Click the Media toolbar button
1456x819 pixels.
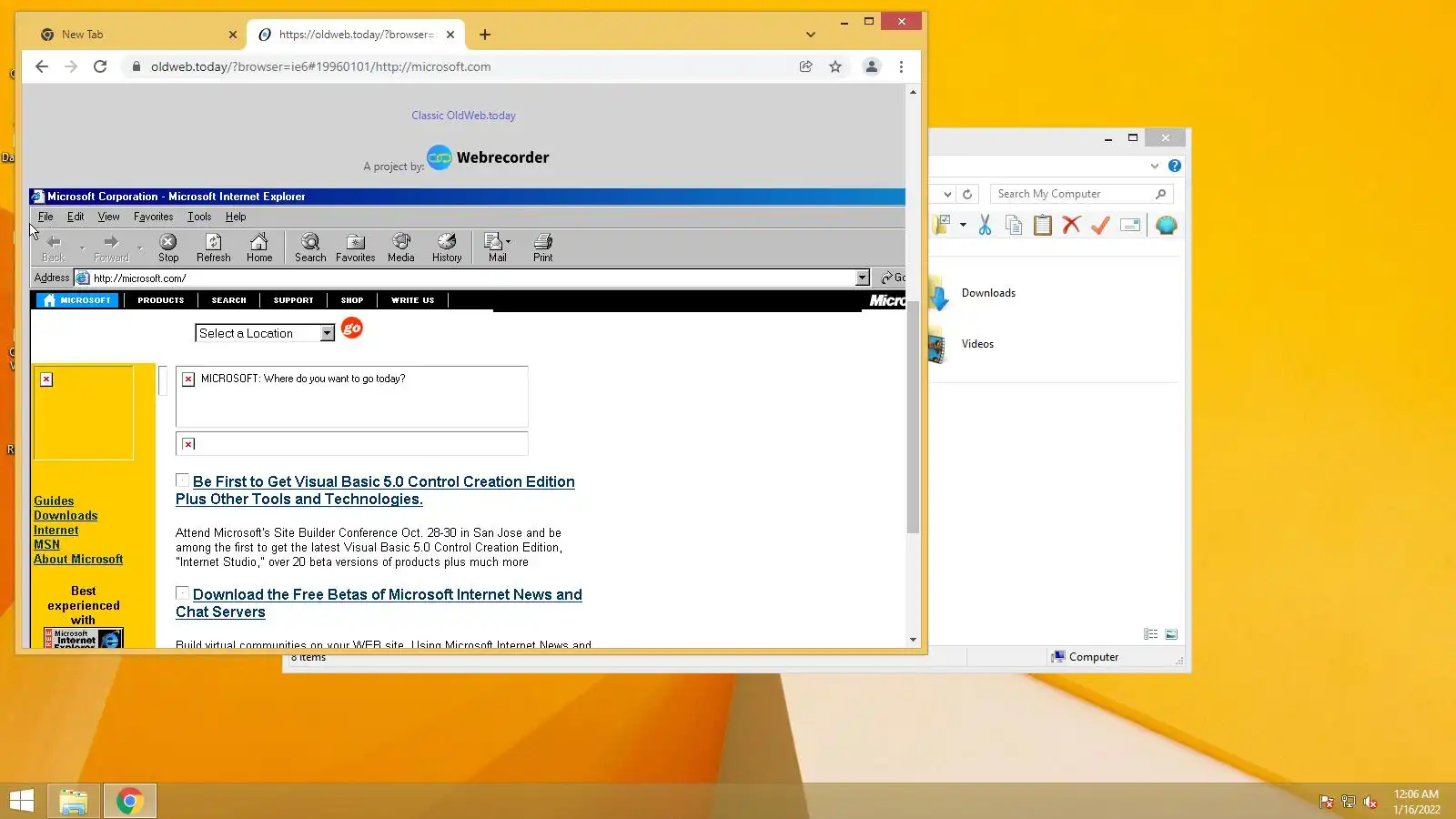point(401,247)
